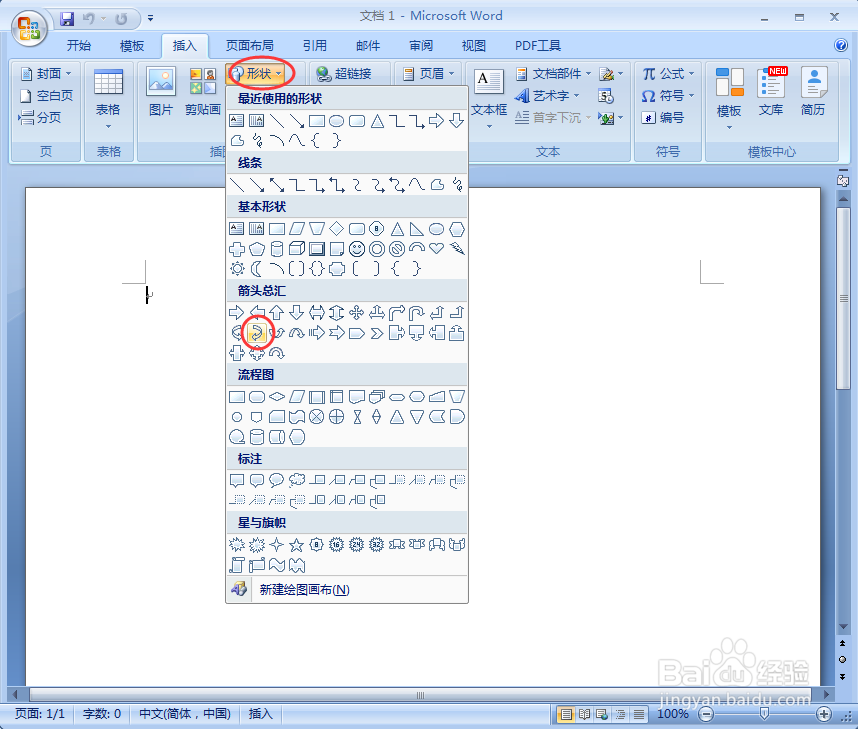Select the cube basic shape
858x729 pixels.
click(297, 249)
